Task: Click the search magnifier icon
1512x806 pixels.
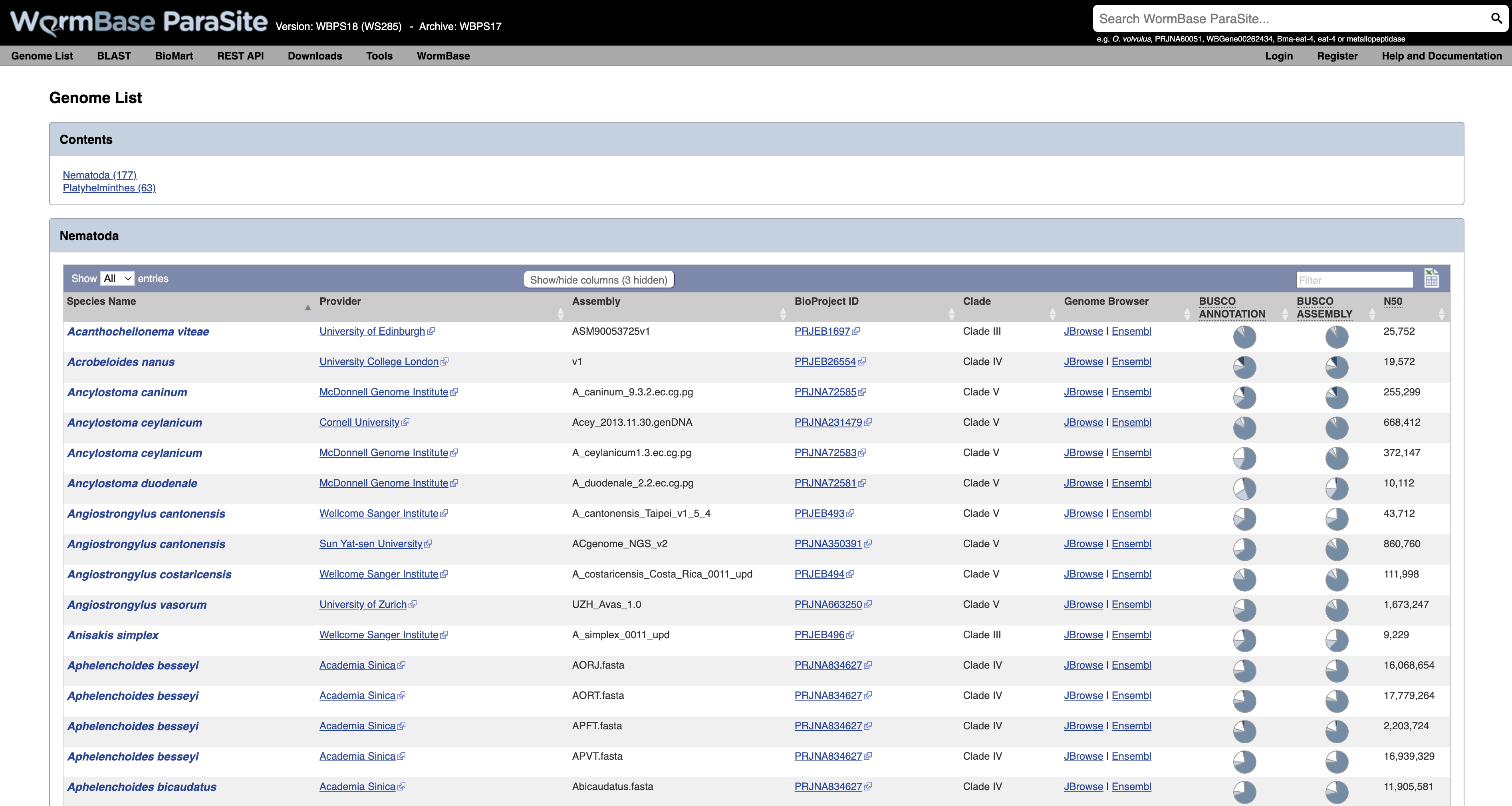Action: 1496,19
